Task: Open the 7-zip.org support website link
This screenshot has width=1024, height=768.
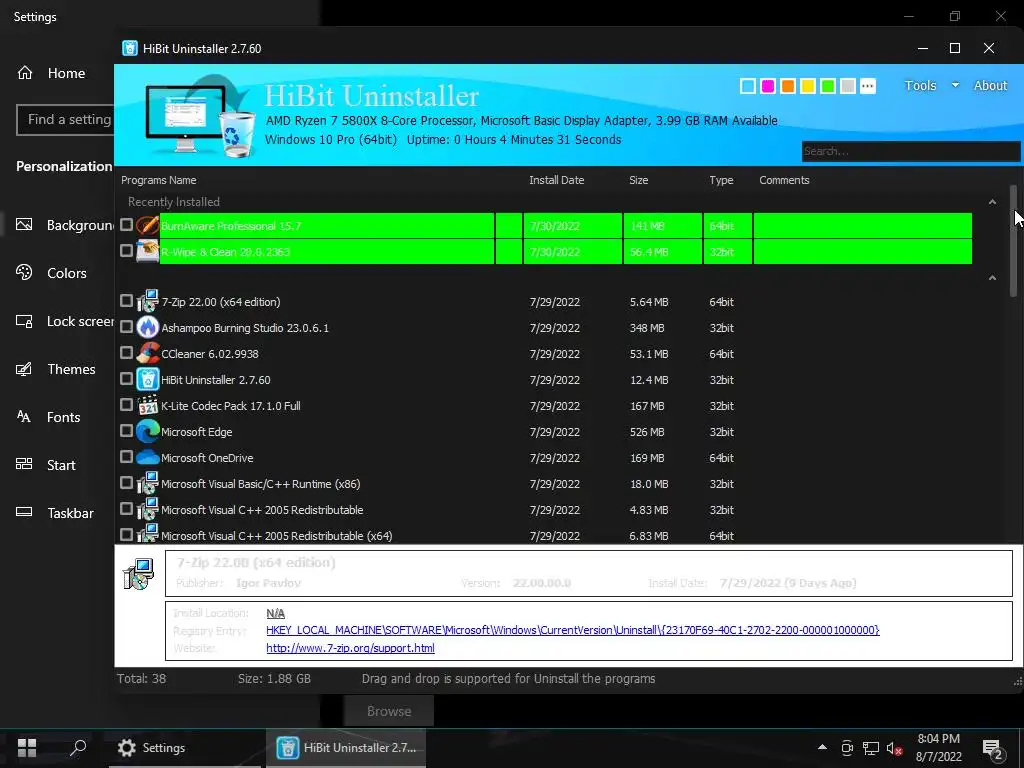Action: pos(350,648)
